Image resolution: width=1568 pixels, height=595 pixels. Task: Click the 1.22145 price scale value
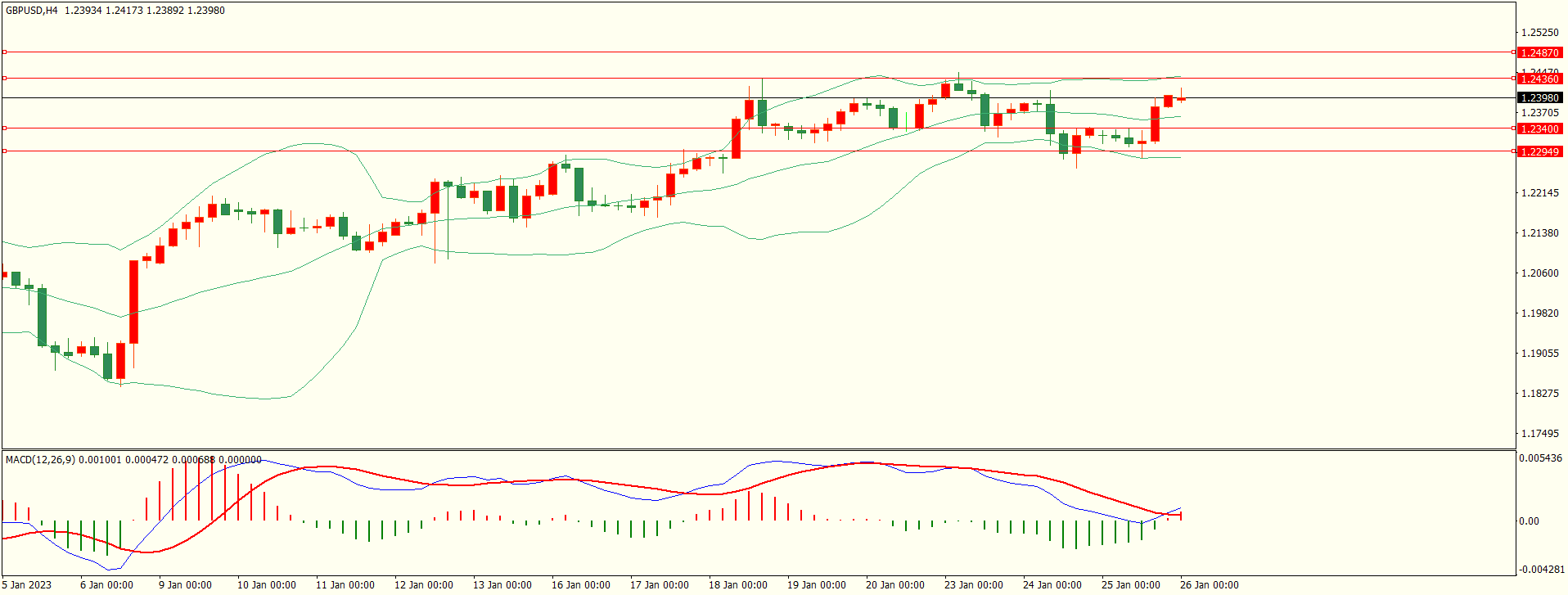click(1539, 193)
